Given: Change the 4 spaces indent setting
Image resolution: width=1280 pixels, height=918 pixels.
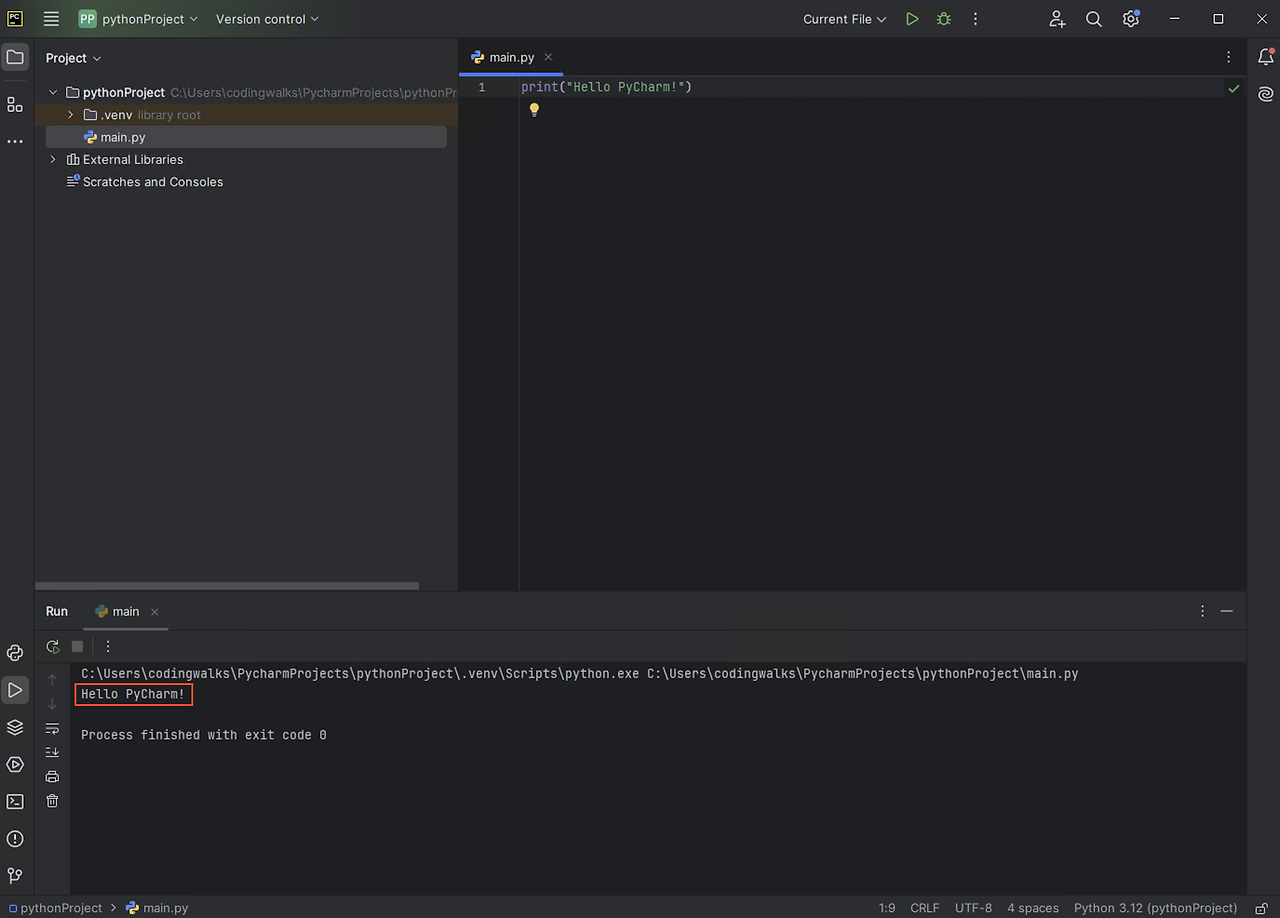Looking at the screenshot, I should click(x=1033, y=908).
